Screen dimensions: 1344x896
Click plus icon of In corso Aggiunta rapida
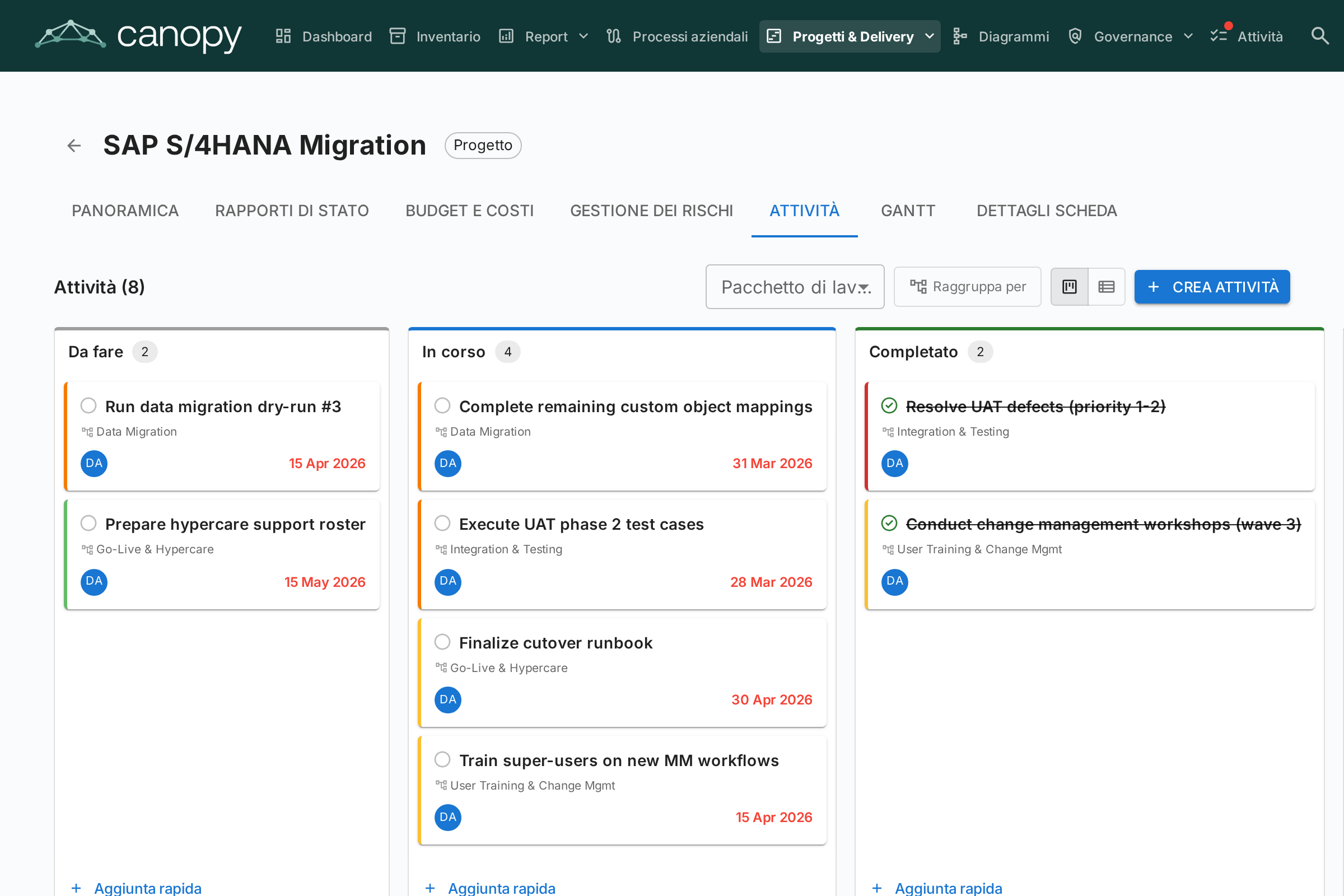[430, 888]
